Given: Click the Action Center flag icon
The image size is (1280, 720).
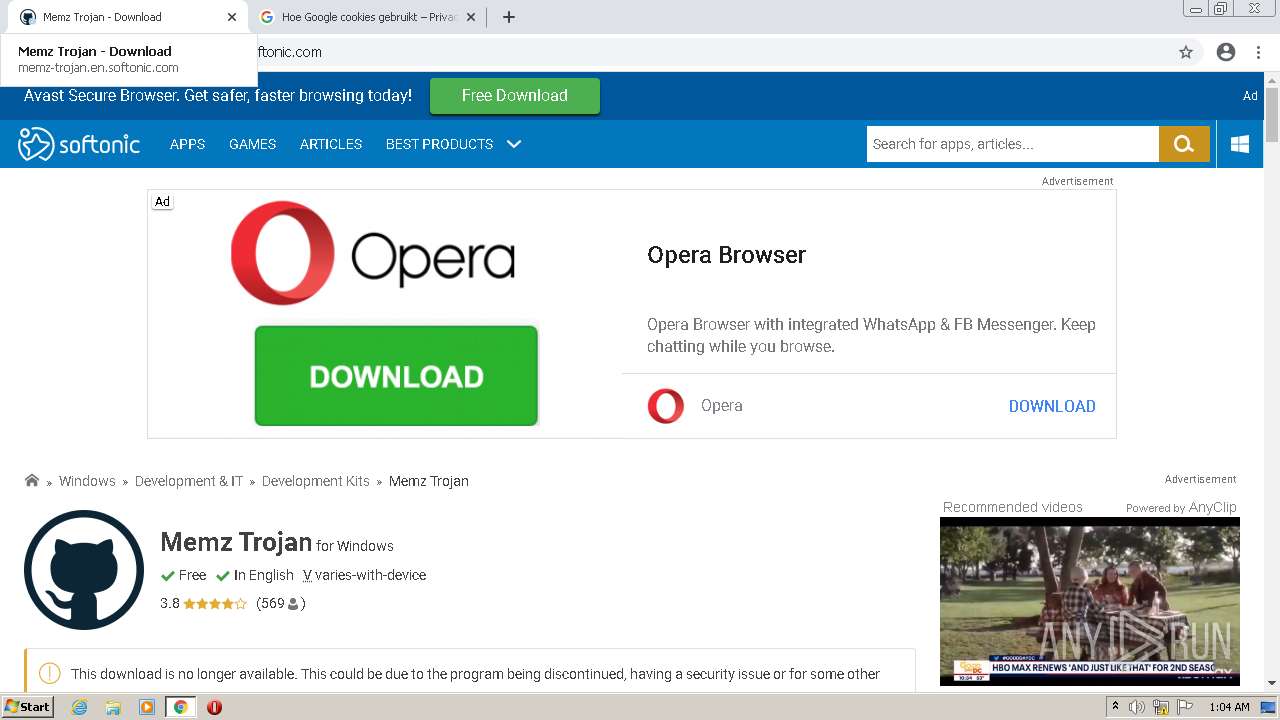Looking at the screenshot, I should (x=1185, y=707).
